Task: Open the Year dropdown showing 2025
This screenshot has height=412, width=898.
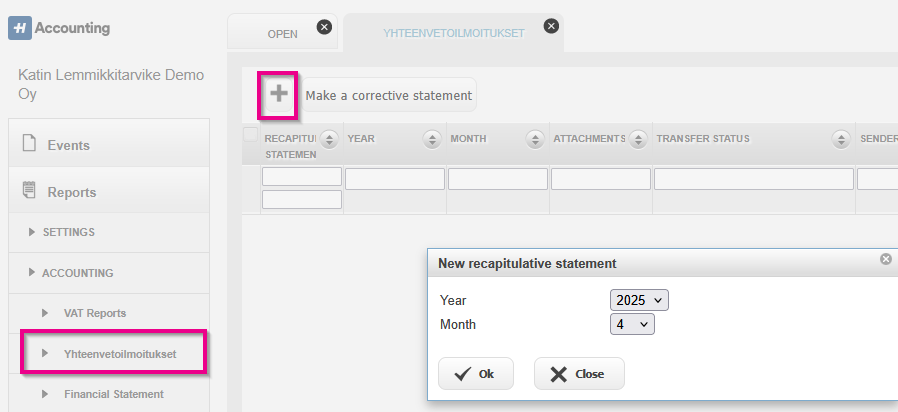Action: coord(639,300)
